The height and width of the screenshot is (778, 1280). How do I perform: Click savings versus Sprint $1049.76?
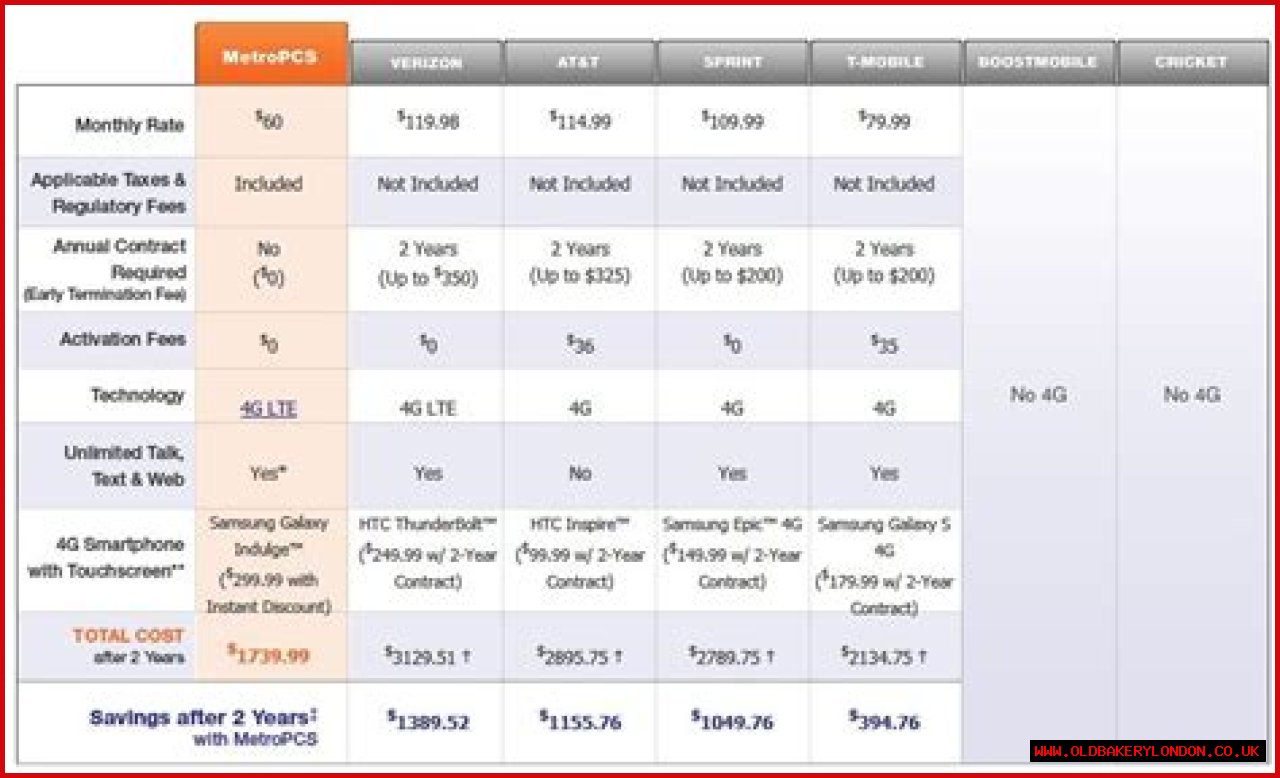732,720
